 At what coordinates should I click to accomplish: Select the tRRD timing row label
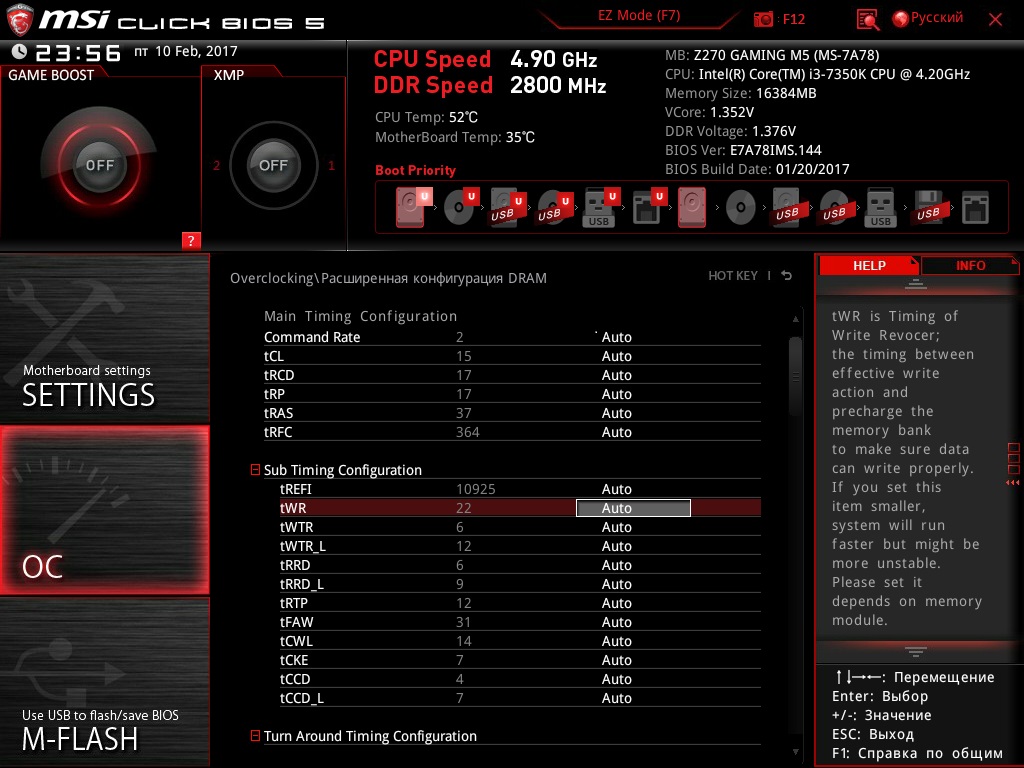click(x=295, y=565)
